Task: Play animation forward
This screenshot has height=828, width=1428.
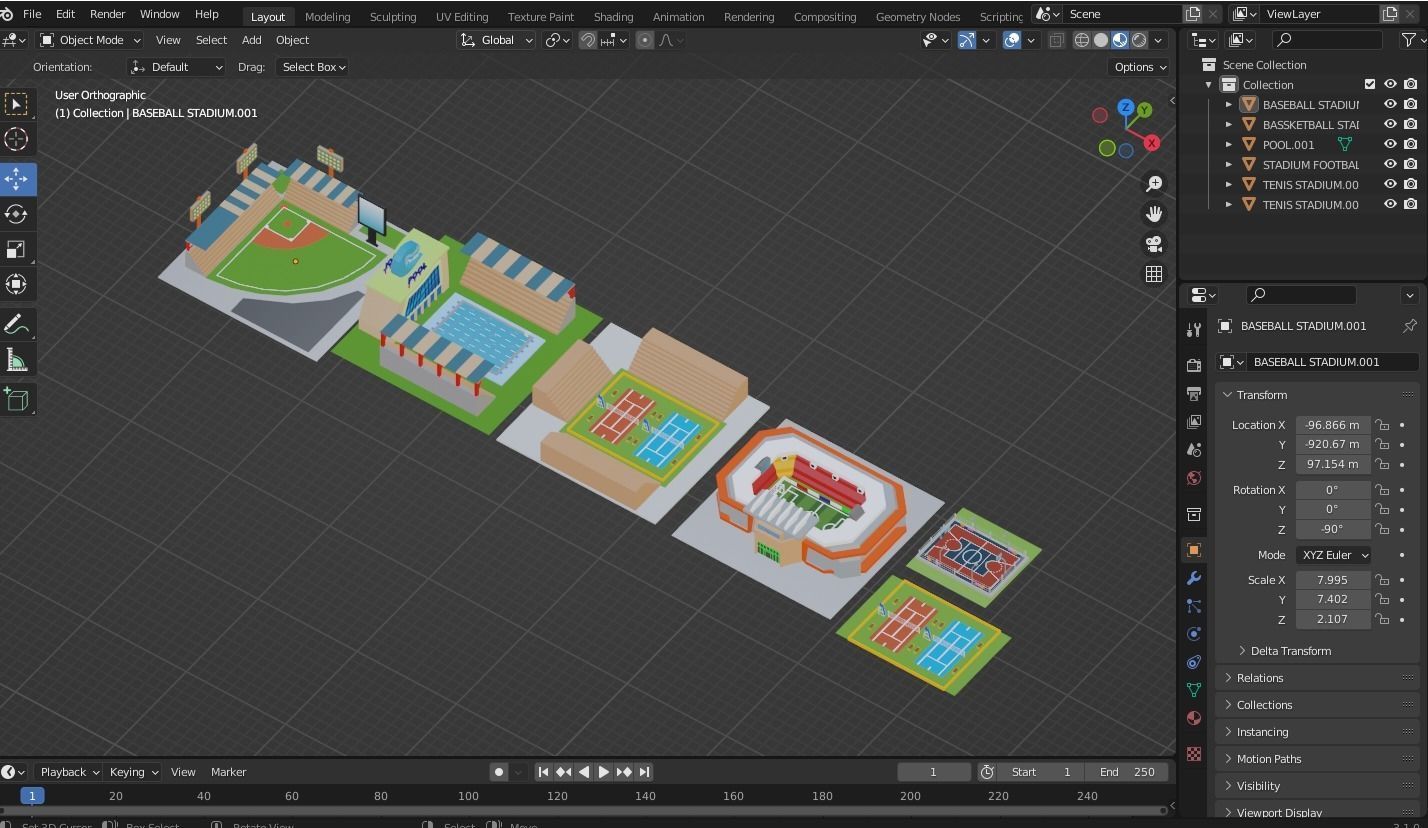Action: click(x=603, y=772)
